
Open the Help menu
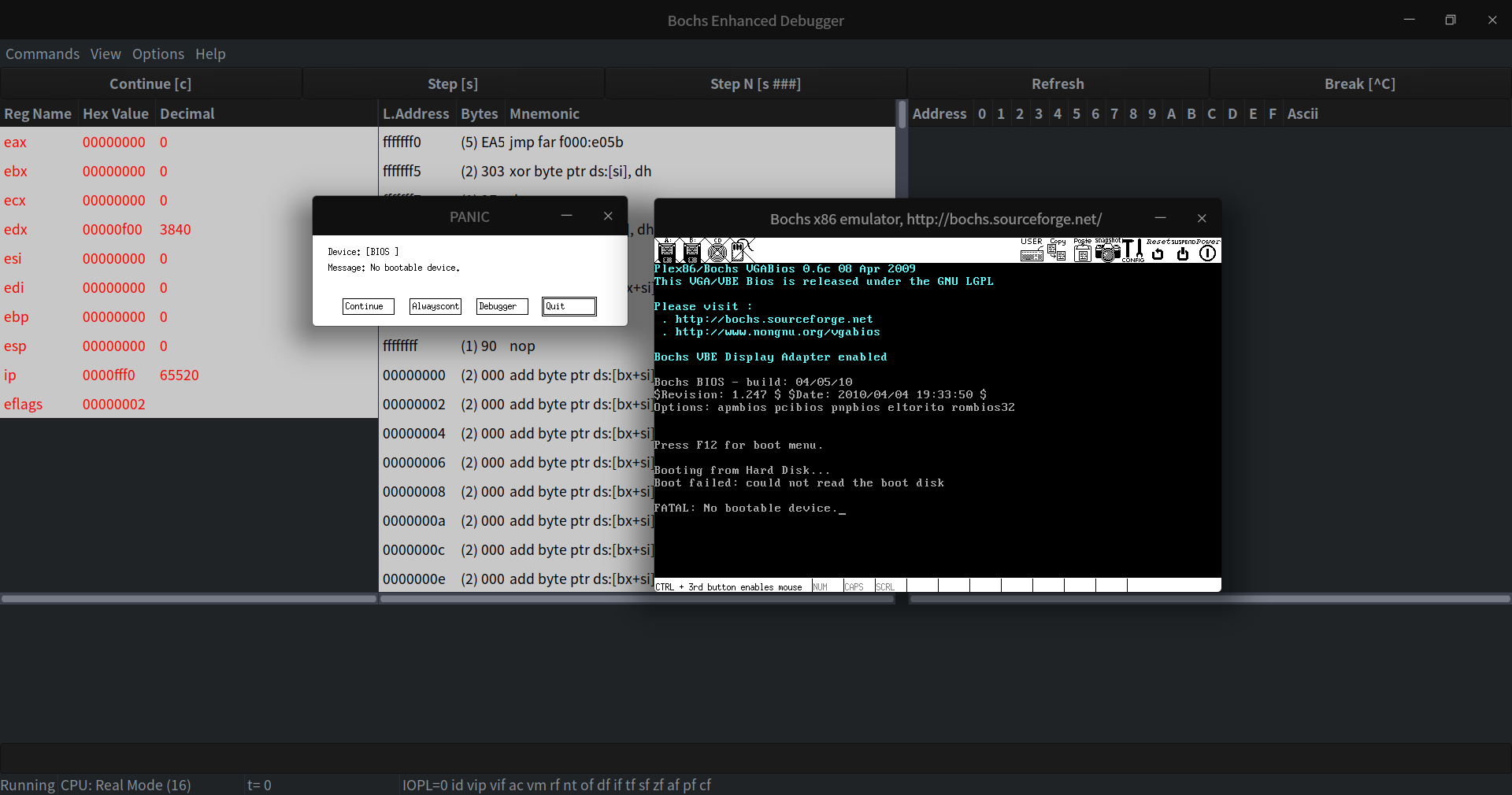click(x=210, y=54)
